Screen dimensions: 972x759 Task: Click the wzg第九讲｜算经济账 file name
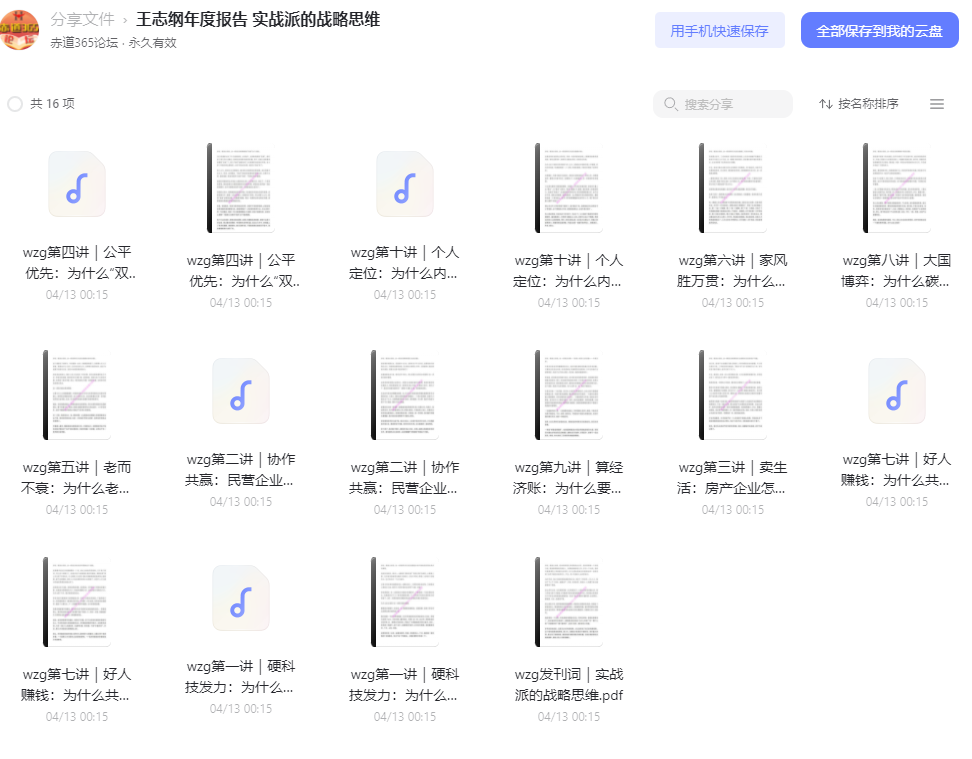tap(569, 478)
